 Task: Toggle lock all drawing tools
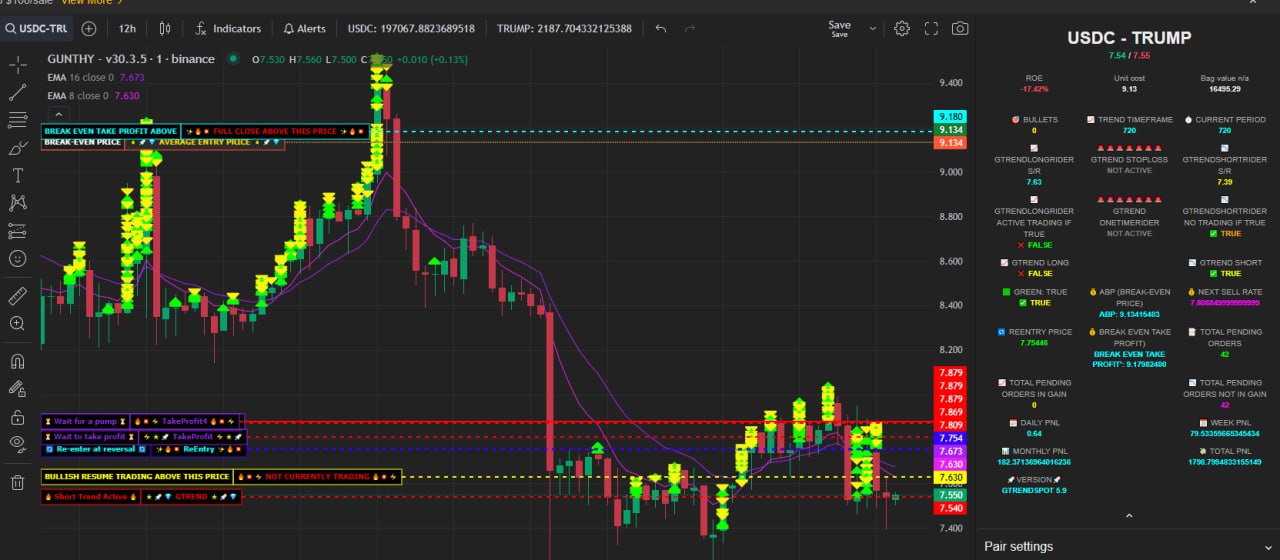coord(17,416)
